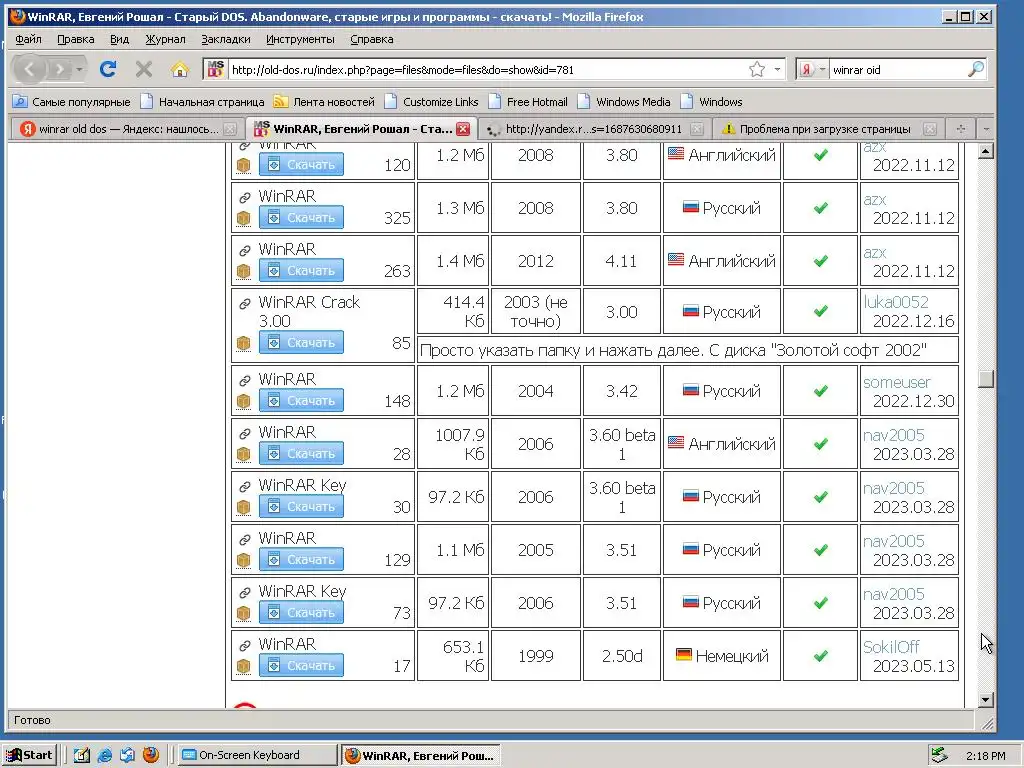Open the navigation history dropdown arrow
Viewport: 1024px width, 768px height.
[x=79, y=69]
